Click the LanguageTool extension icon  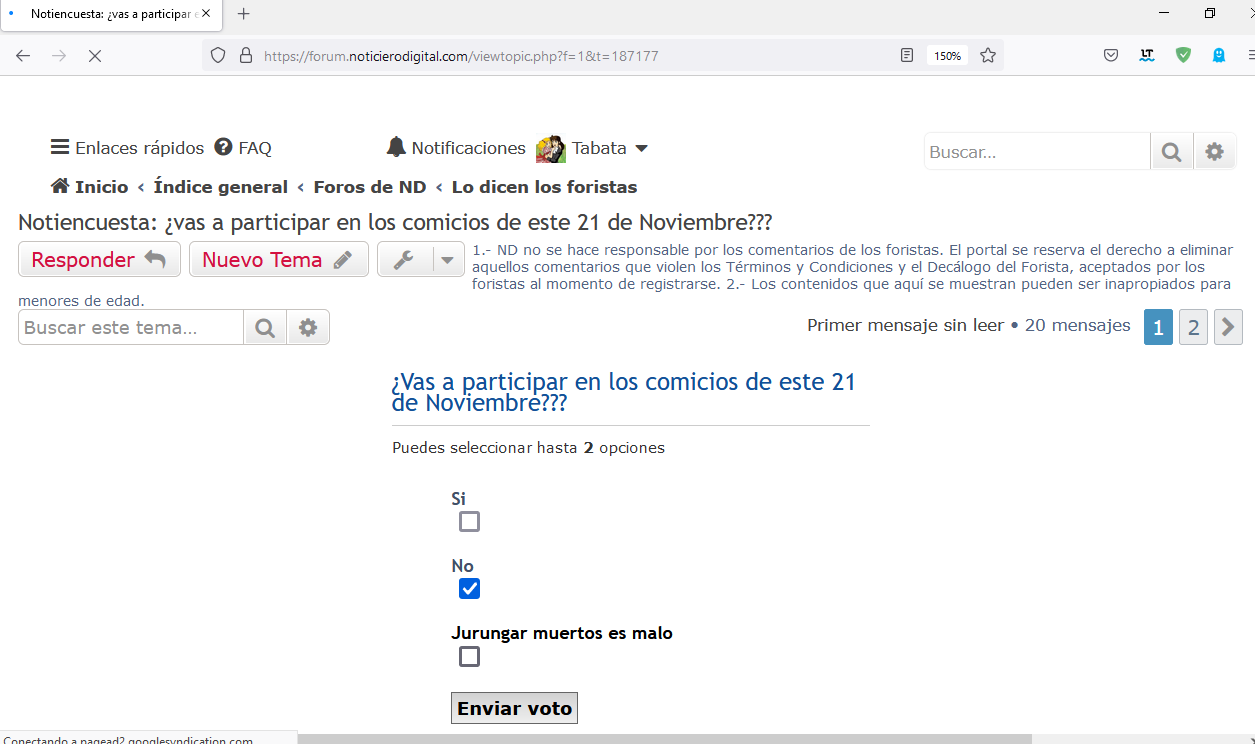1147,56
